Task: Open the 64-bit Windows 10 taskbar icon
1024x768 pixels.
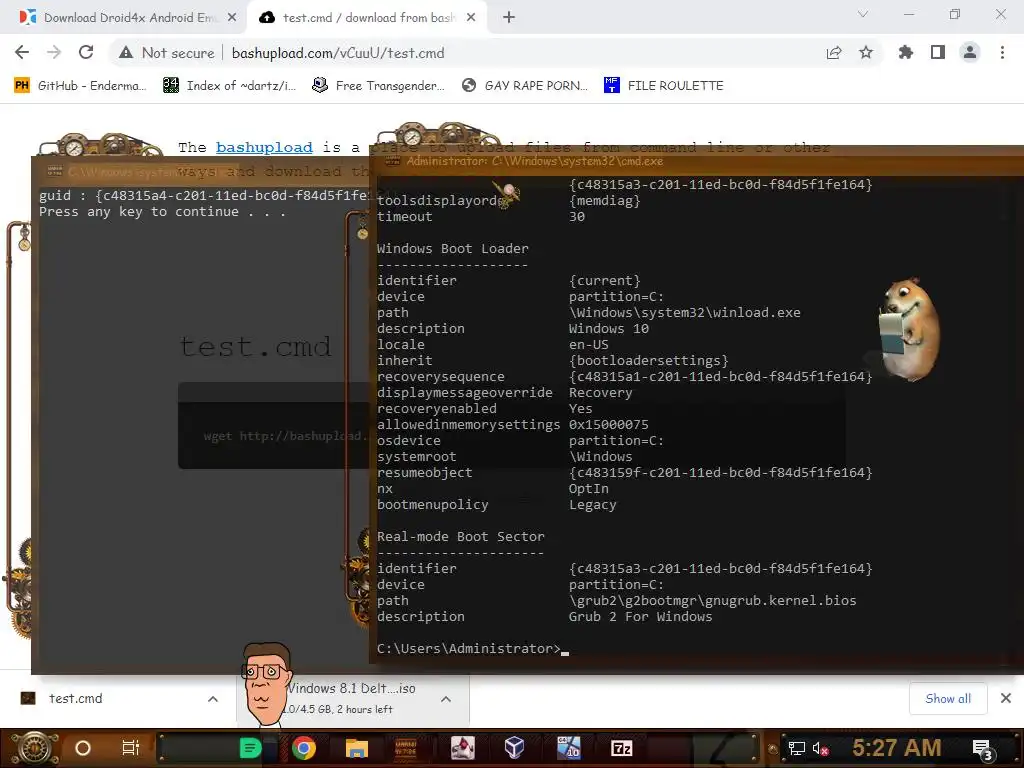Action: [x=568, y=748]
